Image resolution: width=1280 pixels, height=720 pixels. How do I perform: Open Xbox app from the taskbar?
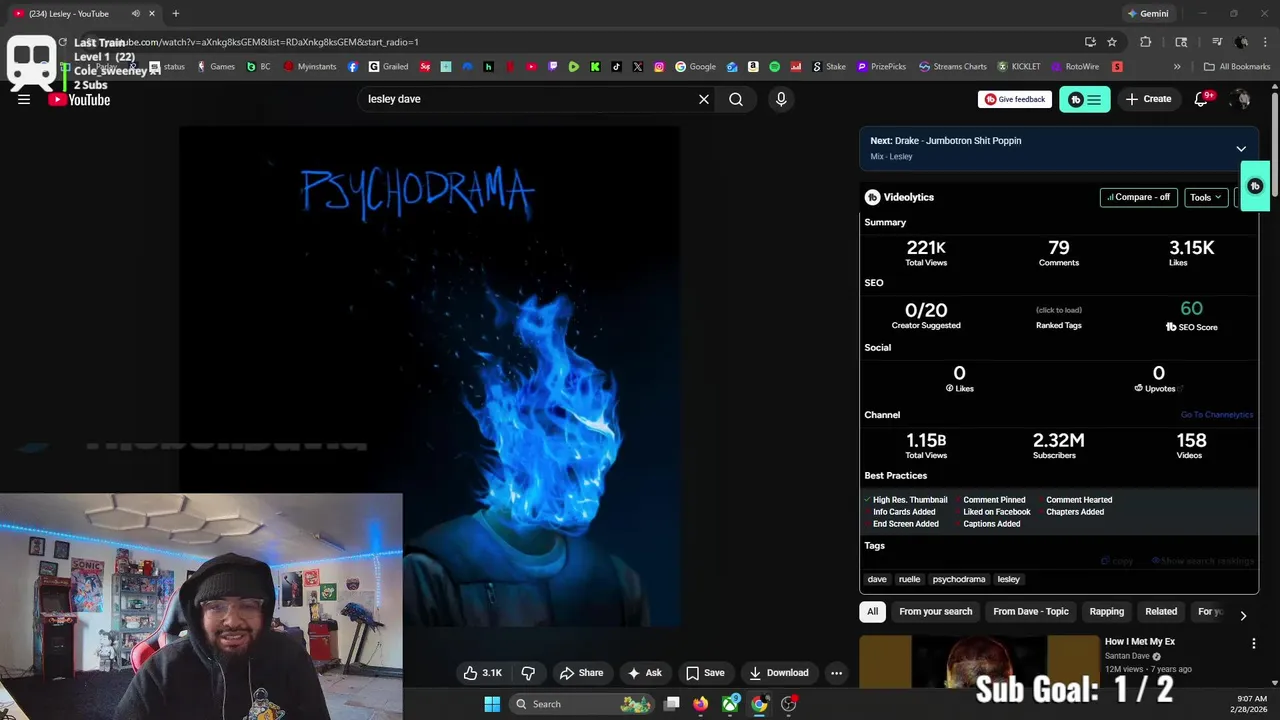[731, 704]
